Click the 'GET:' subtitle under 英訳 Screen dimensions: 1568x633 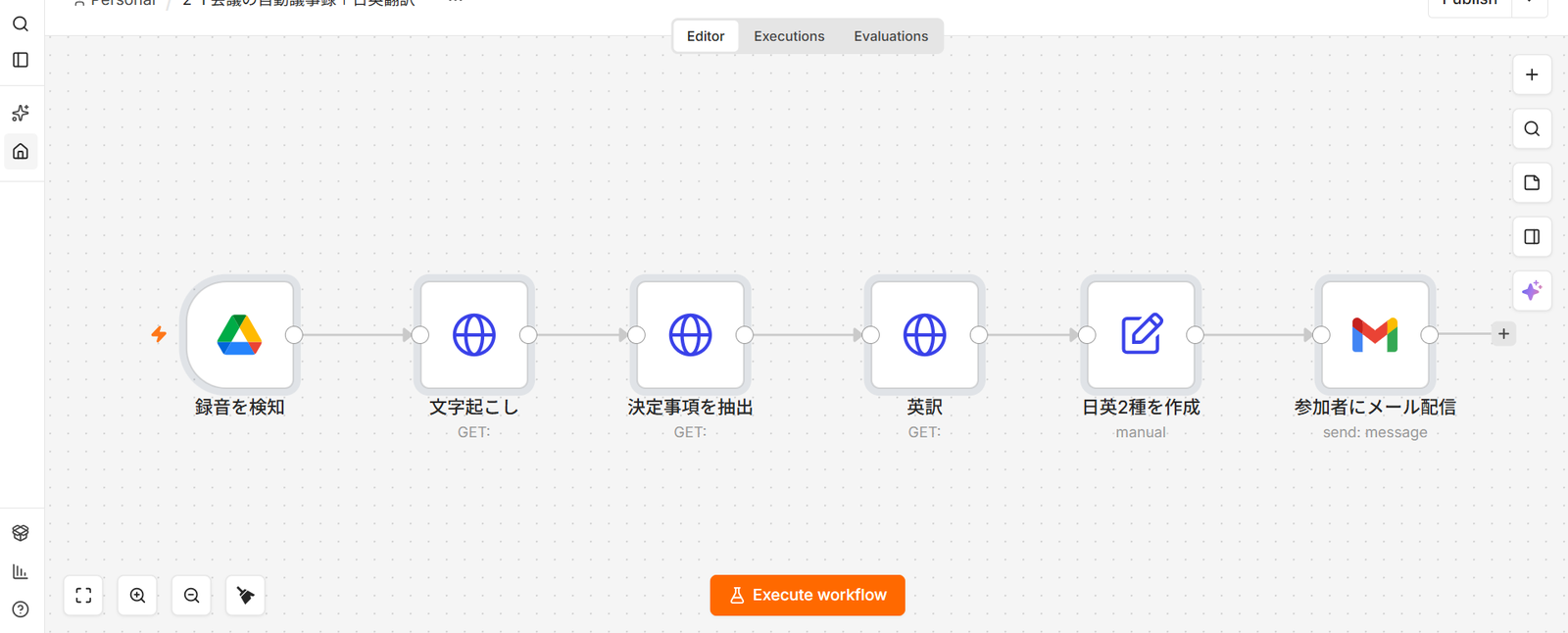[924, 432]
